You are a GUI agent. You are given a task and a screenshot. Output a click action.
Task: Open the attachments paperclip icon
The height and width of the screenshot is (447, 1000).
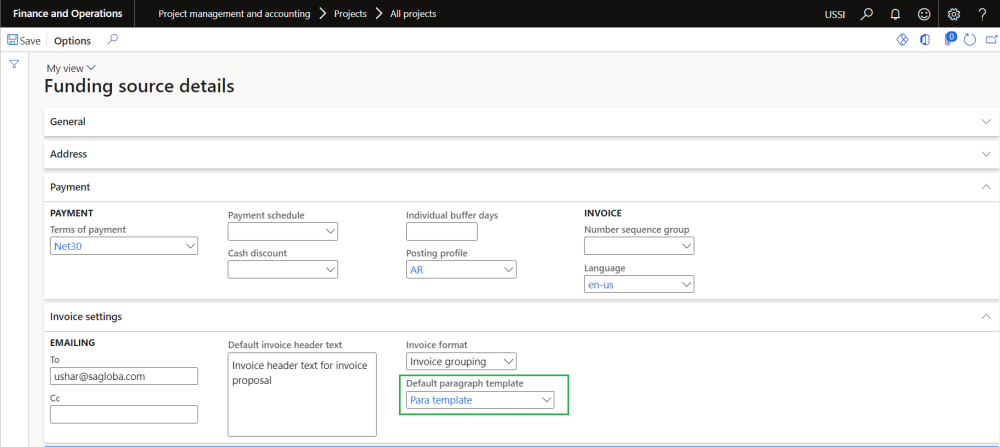(947, 41)
